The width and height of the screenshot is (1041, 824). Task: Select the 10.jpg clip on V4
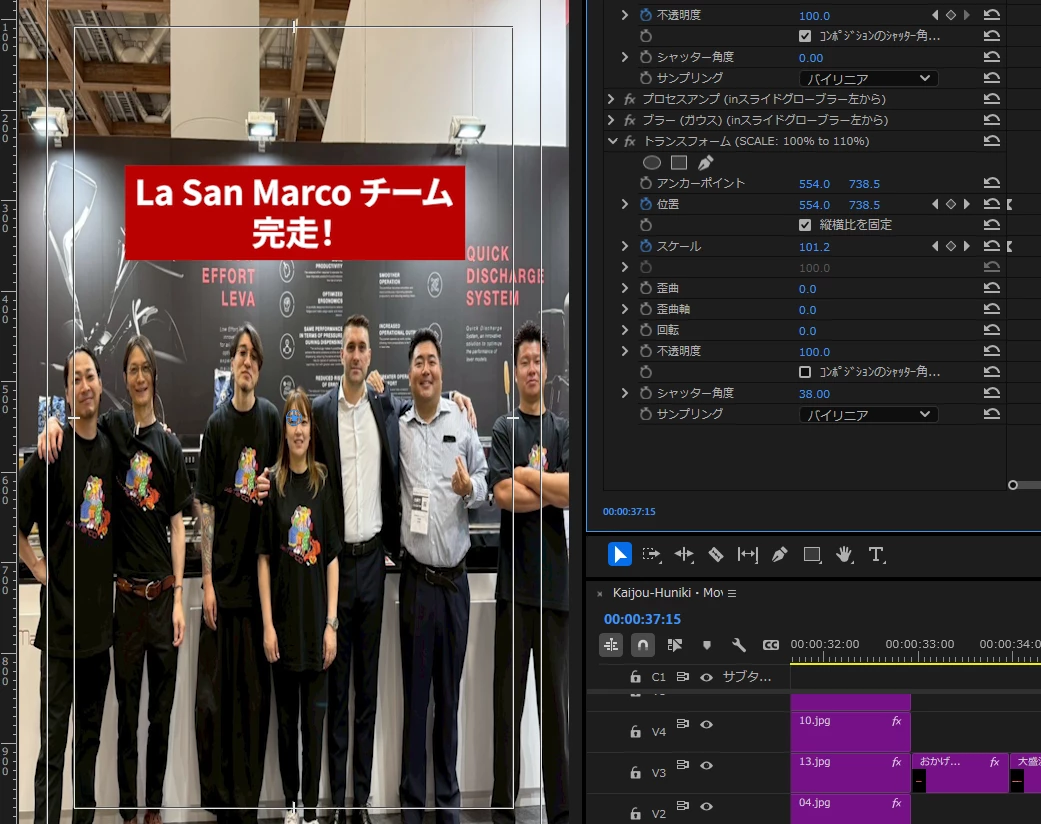[850, 731]
